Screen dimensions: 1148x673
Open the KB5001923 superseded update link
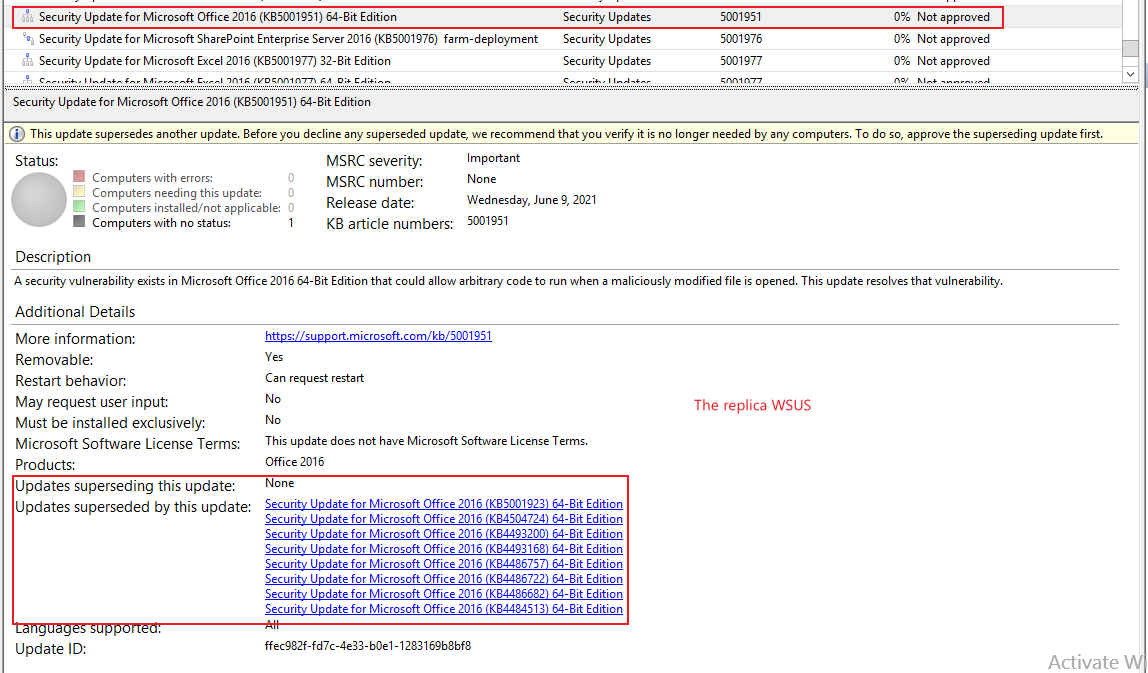pos(444,503)
